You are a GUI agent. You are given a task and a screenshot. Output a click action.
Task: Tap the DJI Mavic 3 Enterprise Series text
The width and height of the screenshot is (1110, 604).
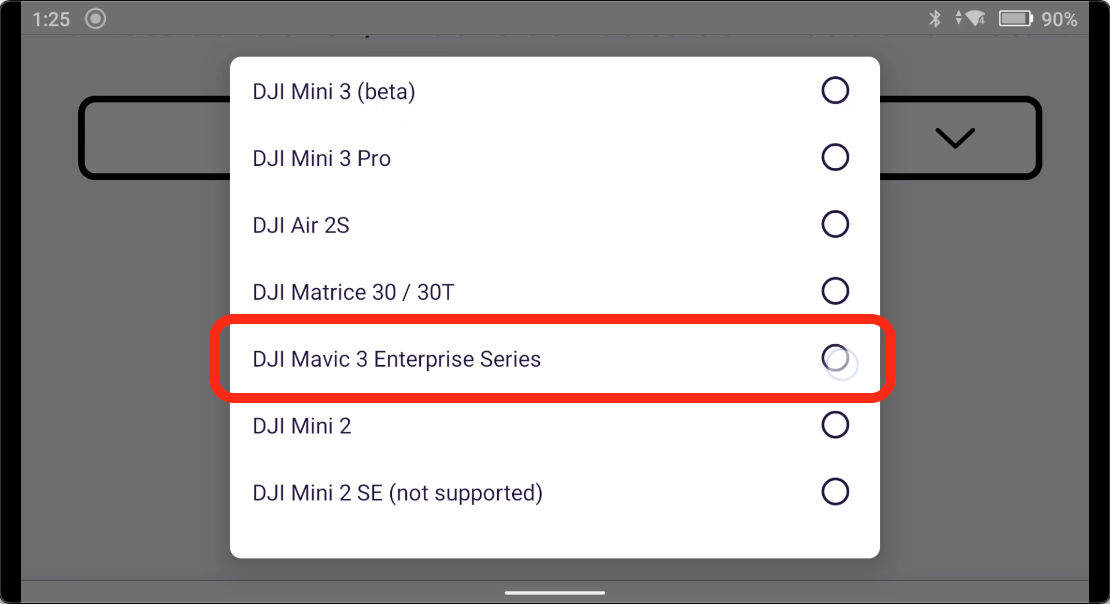point(397,359)
